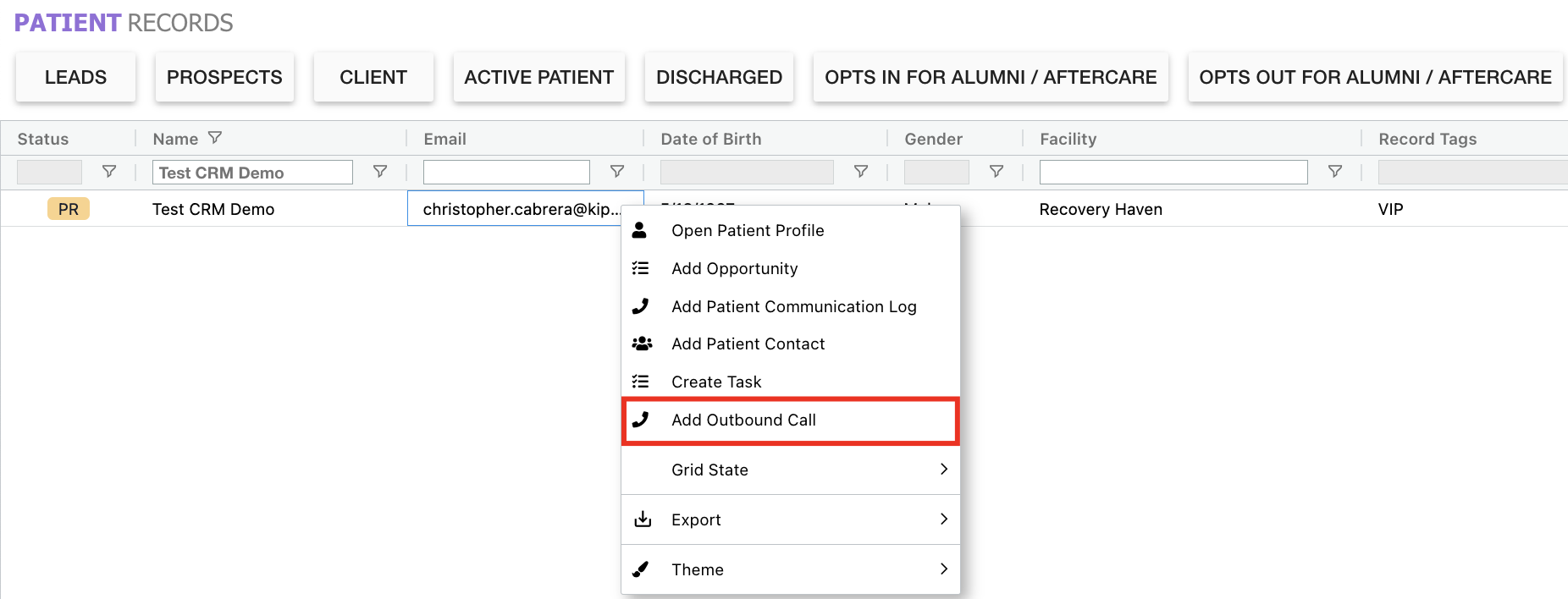Open the Status column filter icon
The image size is (1568, 599).
pos(109,172)
